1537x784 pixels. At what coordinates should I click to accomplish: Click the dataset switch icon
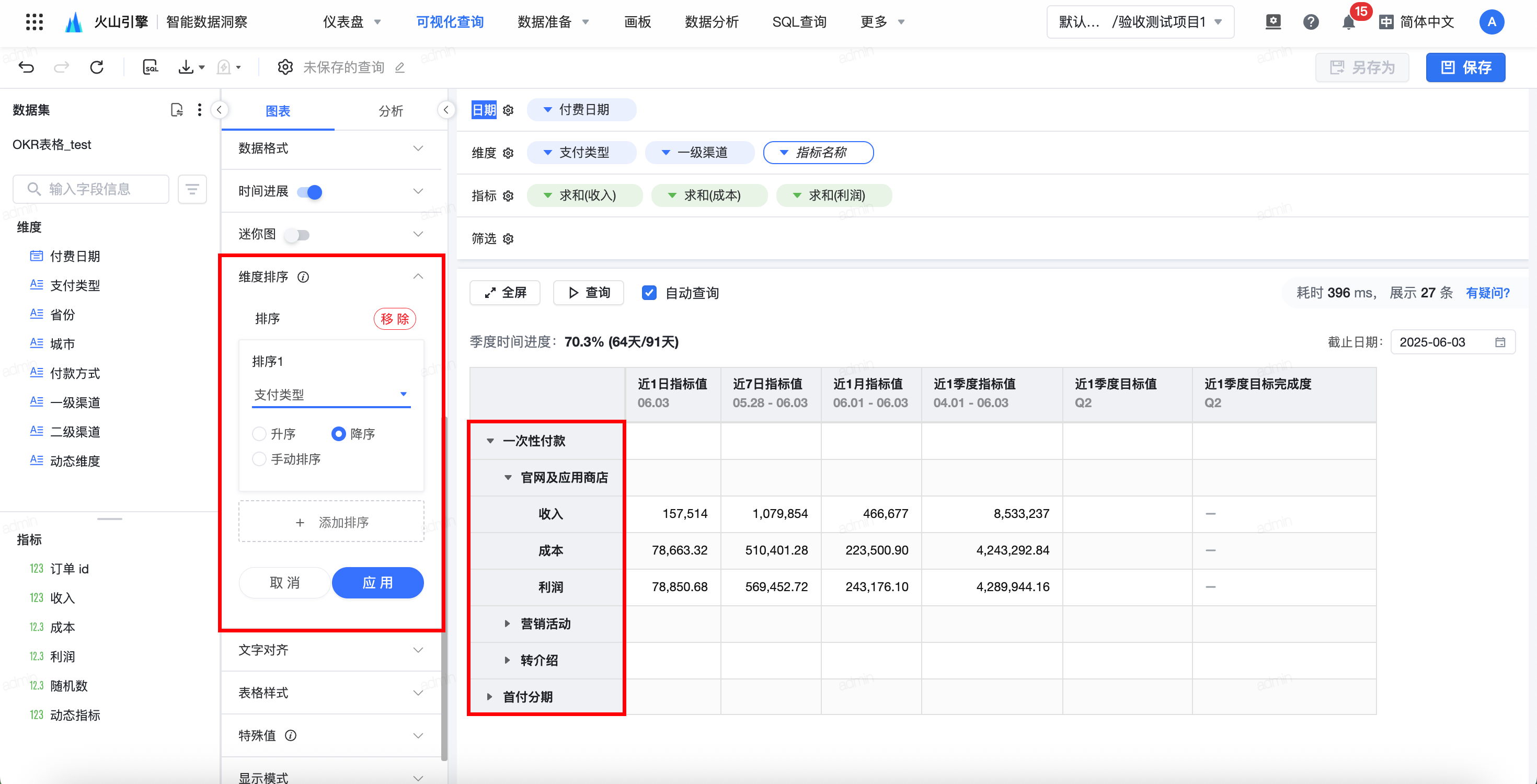pyautogui.click(x=177, y=110)
